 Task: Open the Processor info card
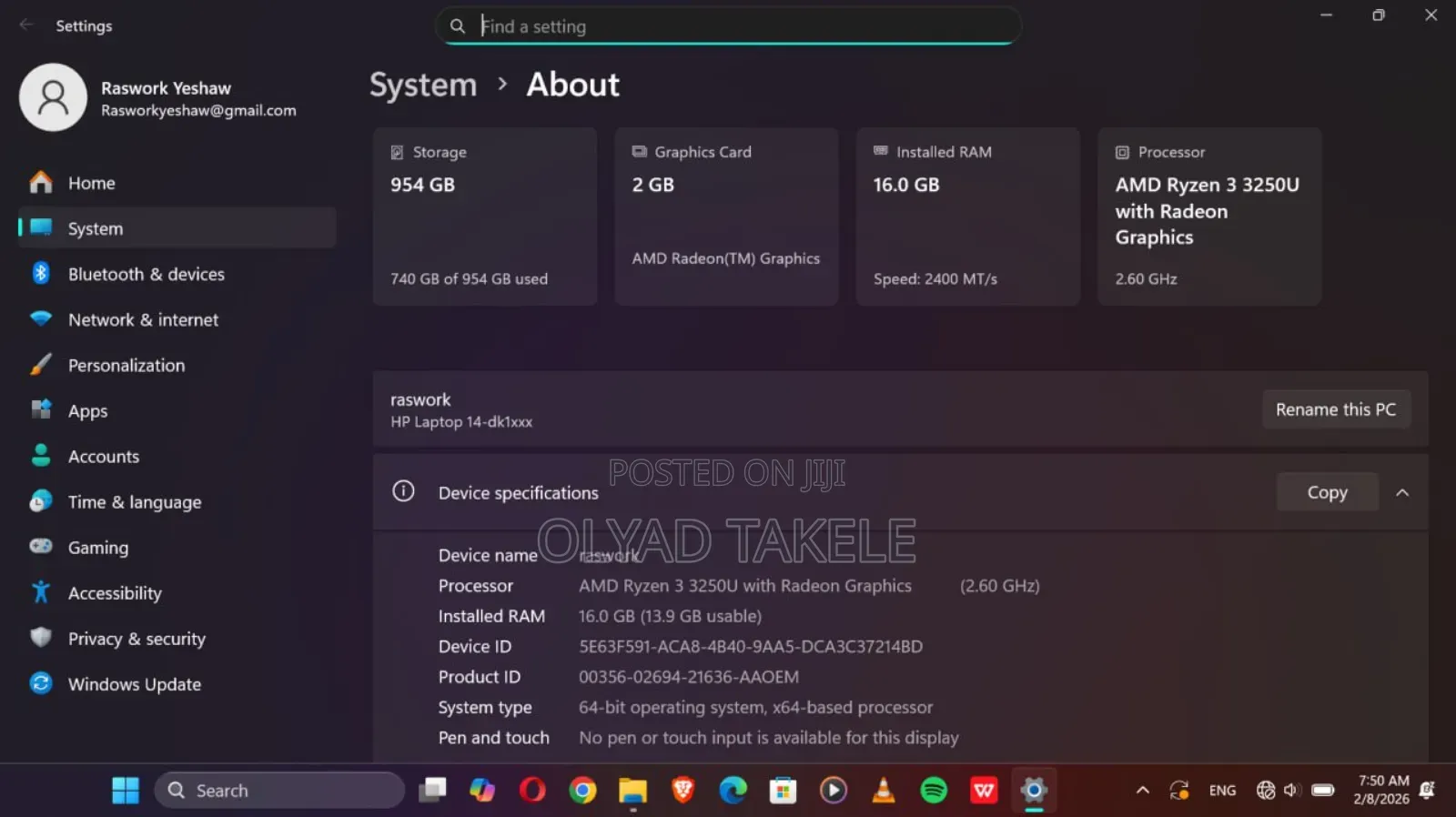click(1209, 216)
